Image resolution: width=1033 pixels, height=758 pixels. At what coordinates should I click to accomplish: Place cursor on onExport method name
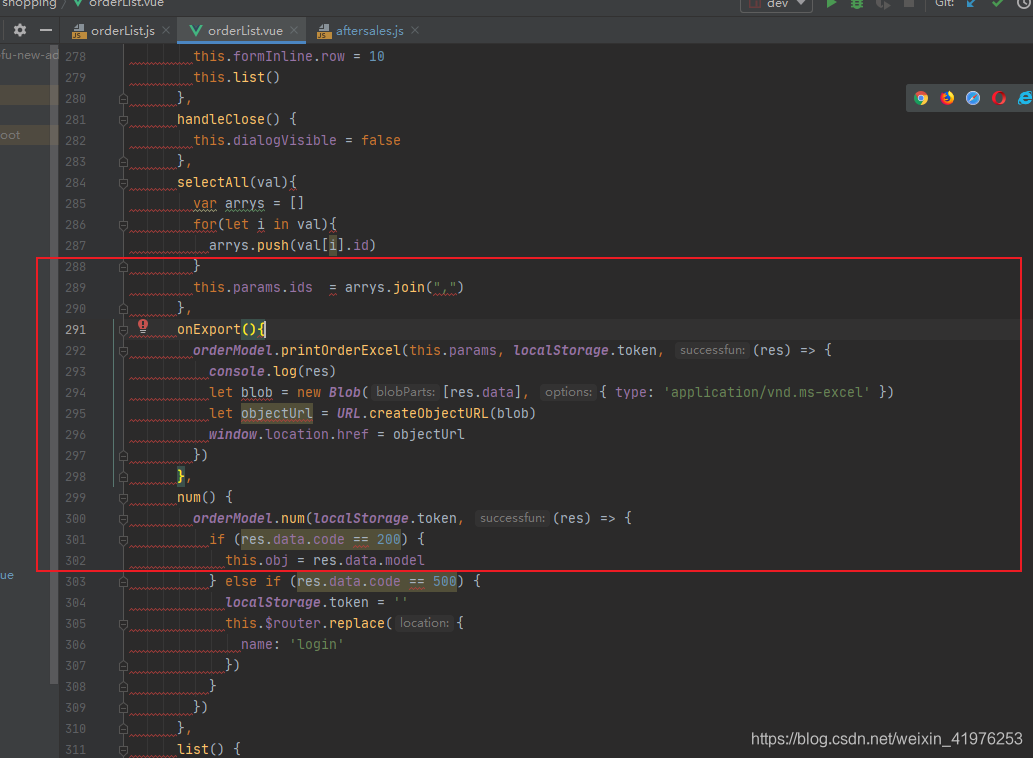(x=208, y=329)
